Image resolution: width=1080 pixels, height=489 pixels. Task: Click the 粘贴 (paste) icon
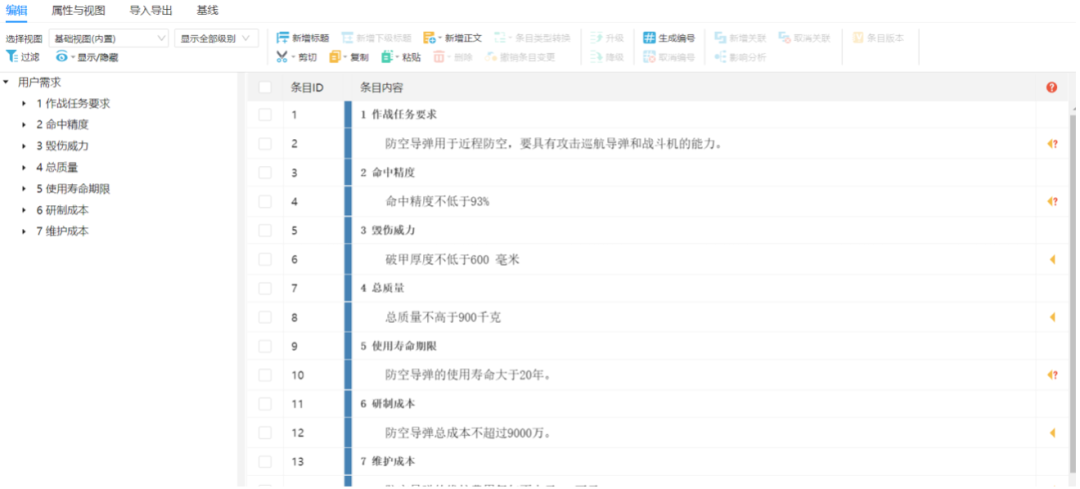(387, 57)
